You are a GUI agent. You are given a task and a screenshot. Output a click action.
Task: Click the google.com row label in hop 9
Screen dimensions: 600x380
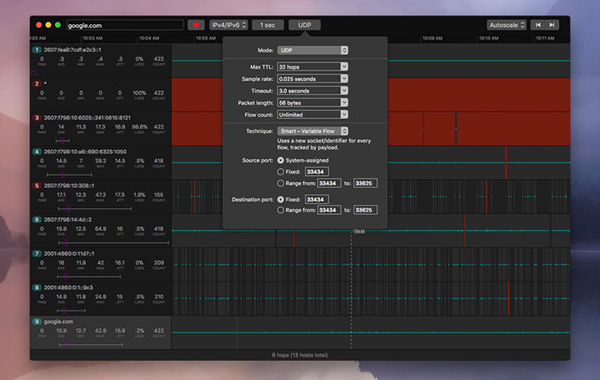coord(58,321)
